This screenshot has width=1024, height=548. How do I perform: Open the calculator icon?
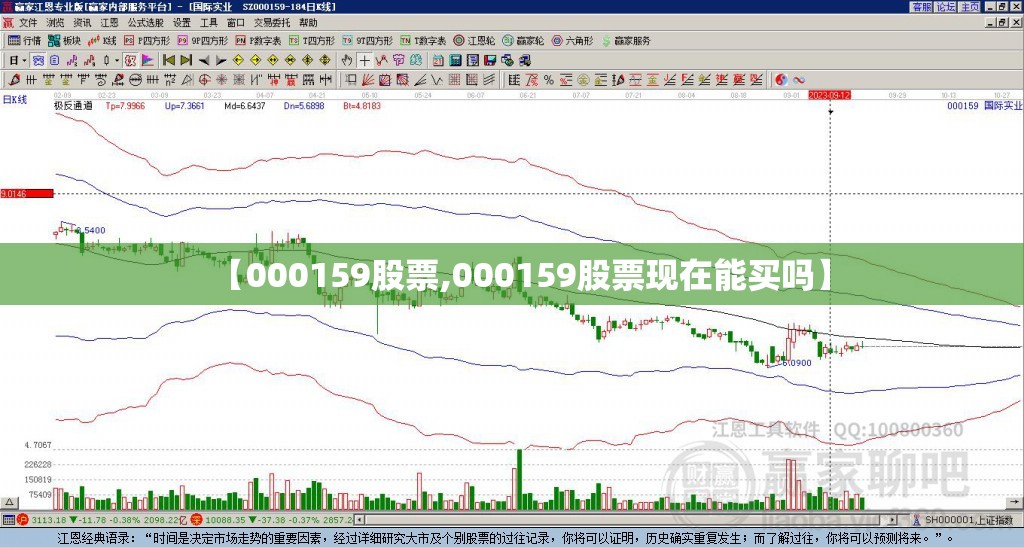(x=455, y=61)
